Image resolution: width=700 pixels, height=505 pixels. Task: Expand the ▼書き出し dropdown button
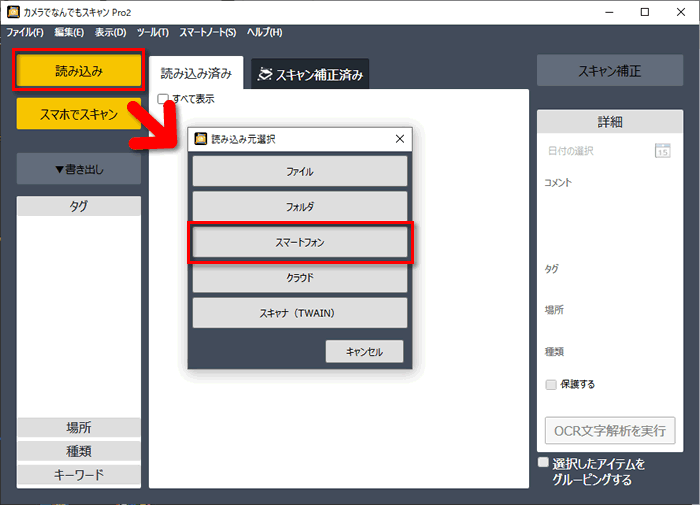[78, 170]
